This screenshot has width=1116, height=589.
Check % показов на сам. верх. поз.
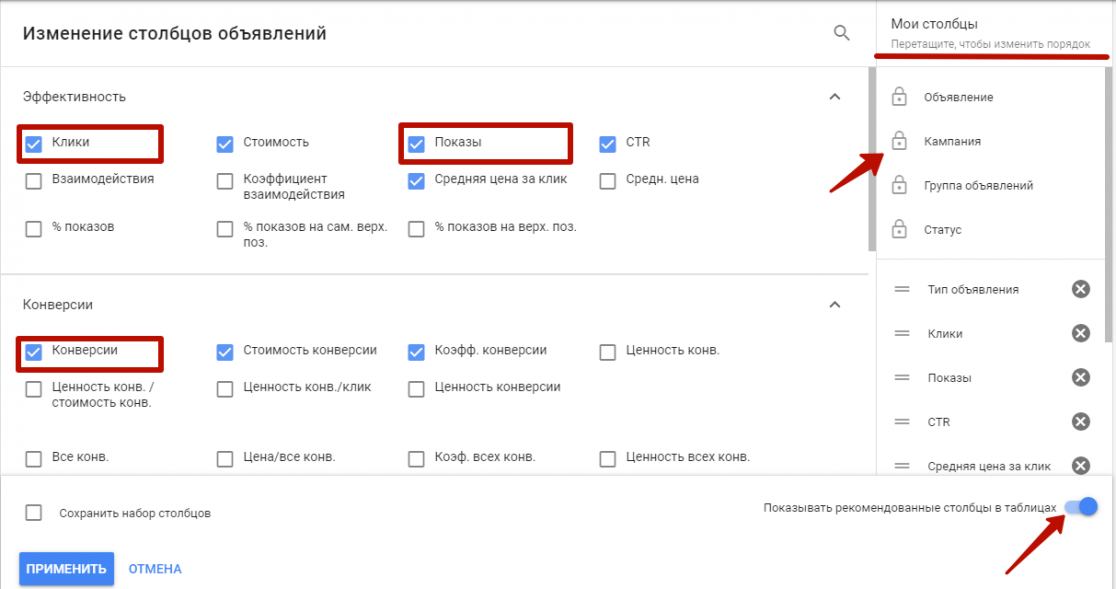click(x=225, y=229)
